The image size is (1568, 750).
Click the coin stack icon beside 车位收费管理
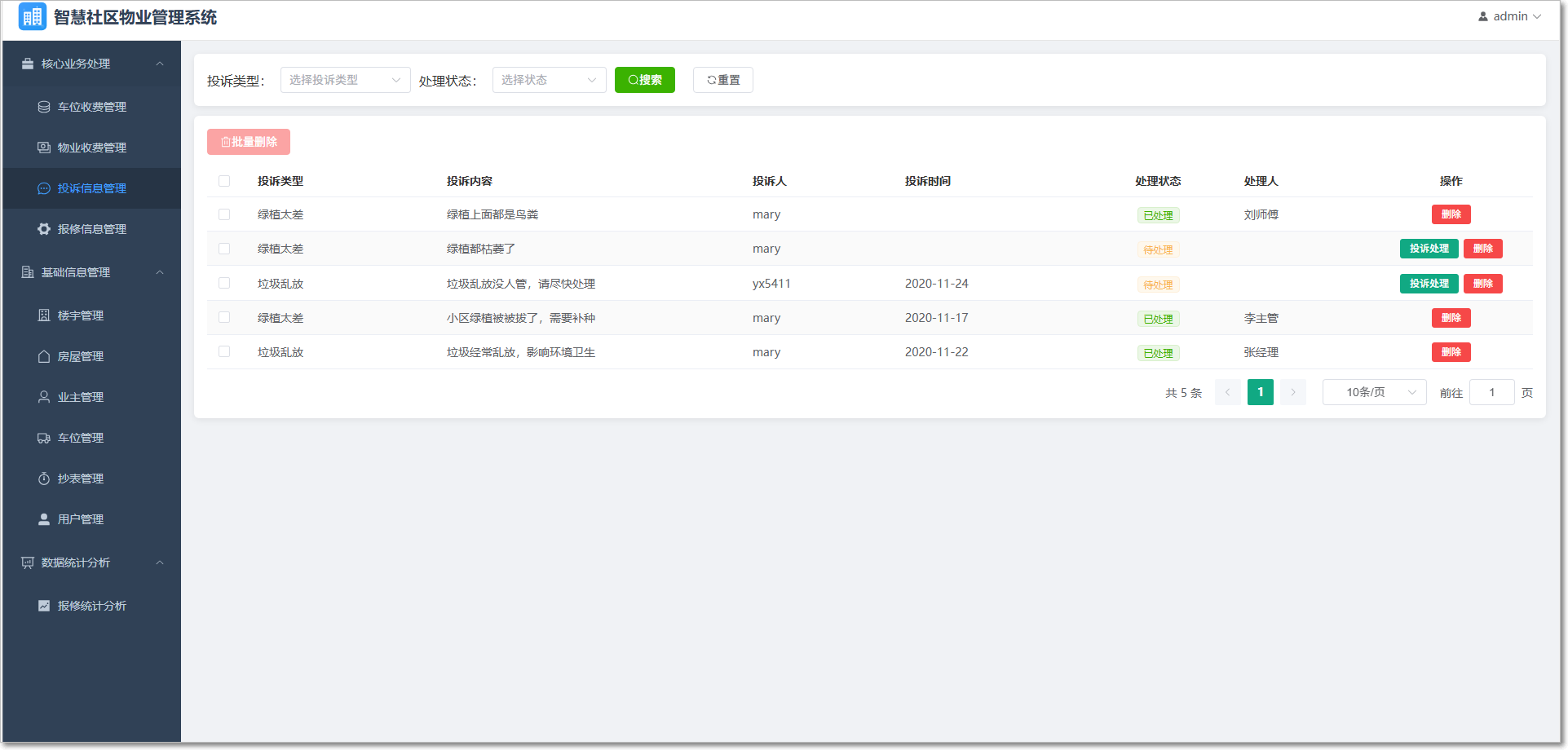[44, 107]
